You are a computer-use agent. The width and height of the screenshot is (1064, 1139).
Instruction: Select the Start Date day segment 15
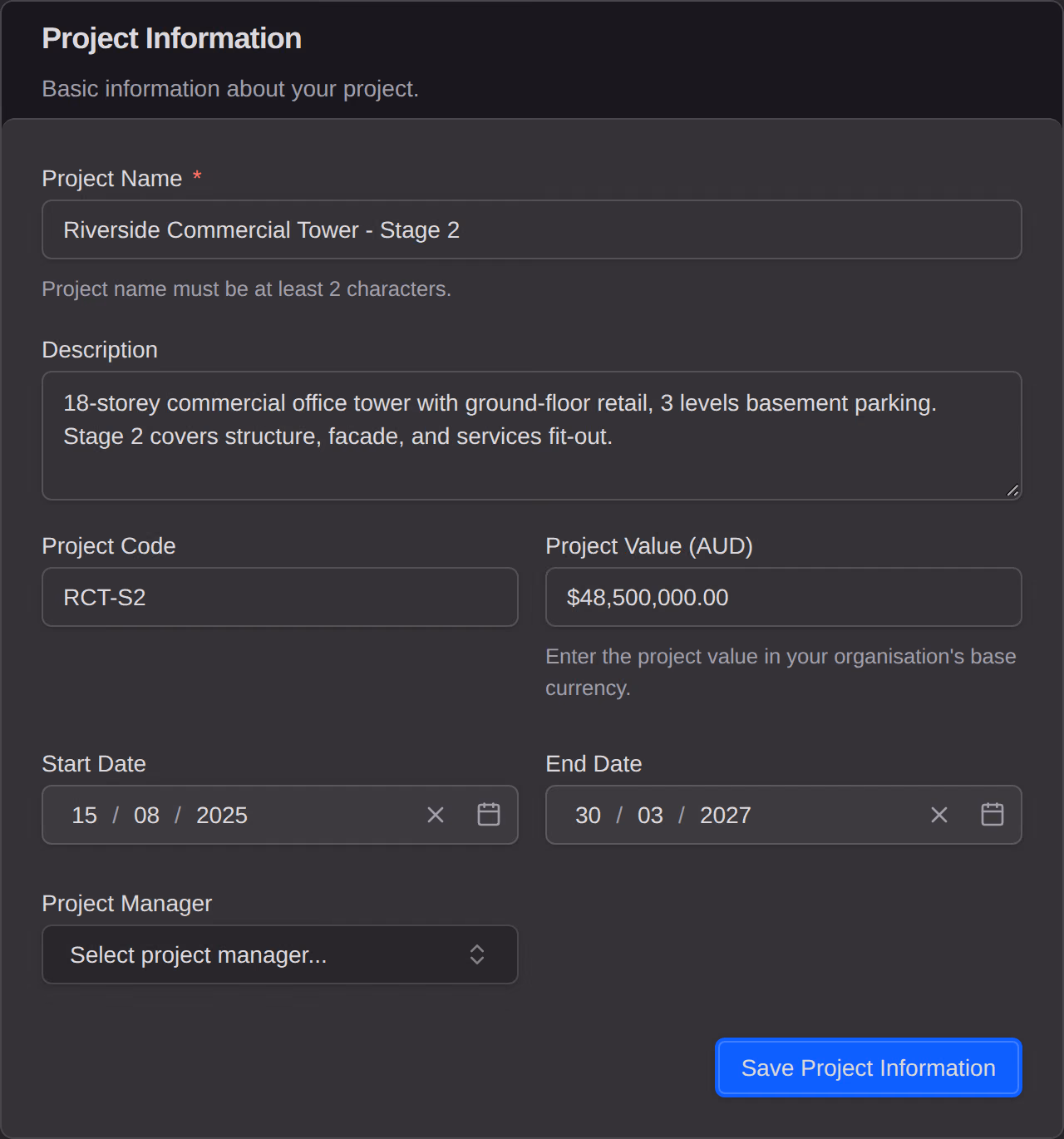click(84, 815)
